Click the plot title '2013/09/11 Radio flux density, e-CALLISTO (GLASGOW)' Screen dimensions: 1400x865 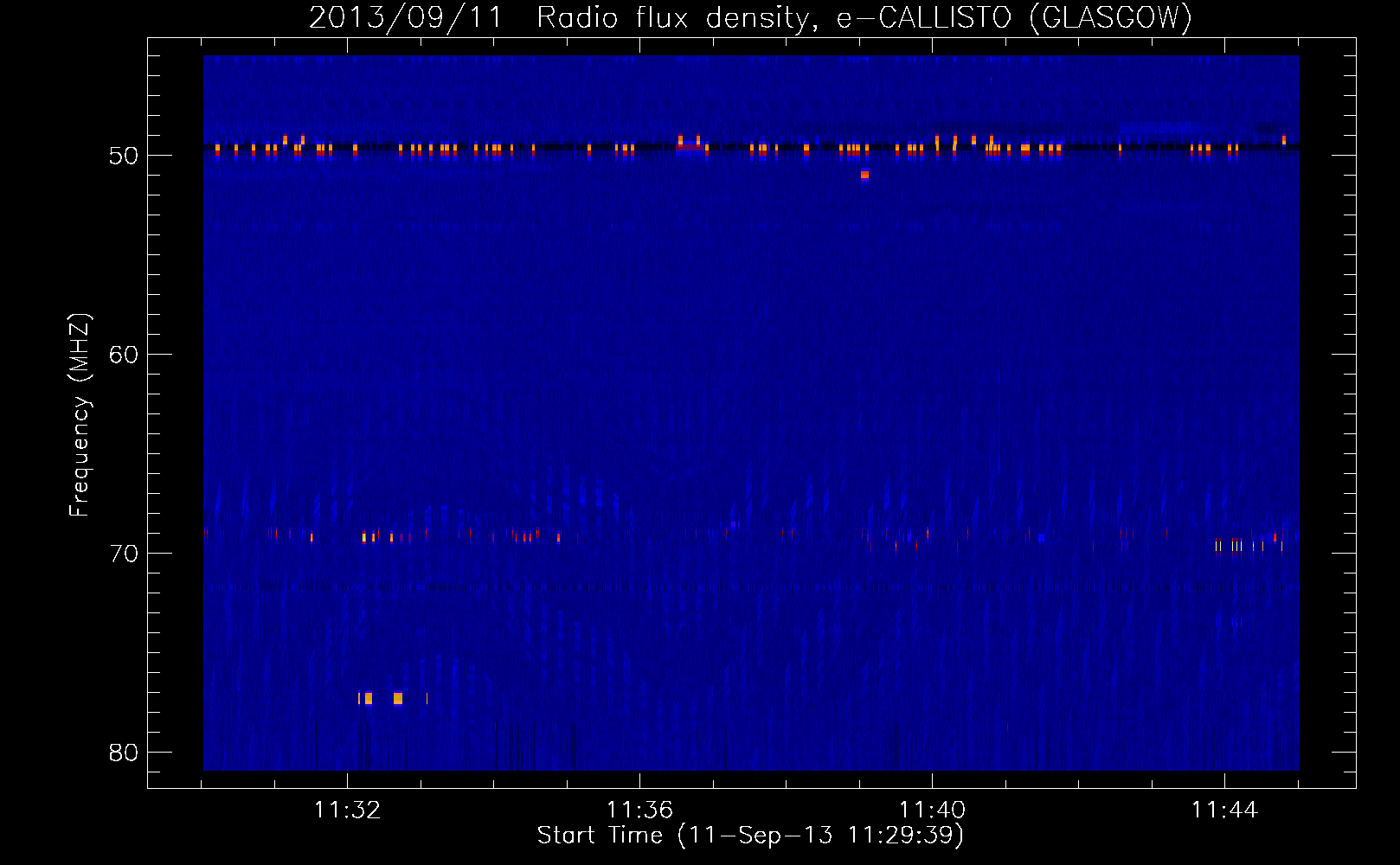(x=750, y=17)
